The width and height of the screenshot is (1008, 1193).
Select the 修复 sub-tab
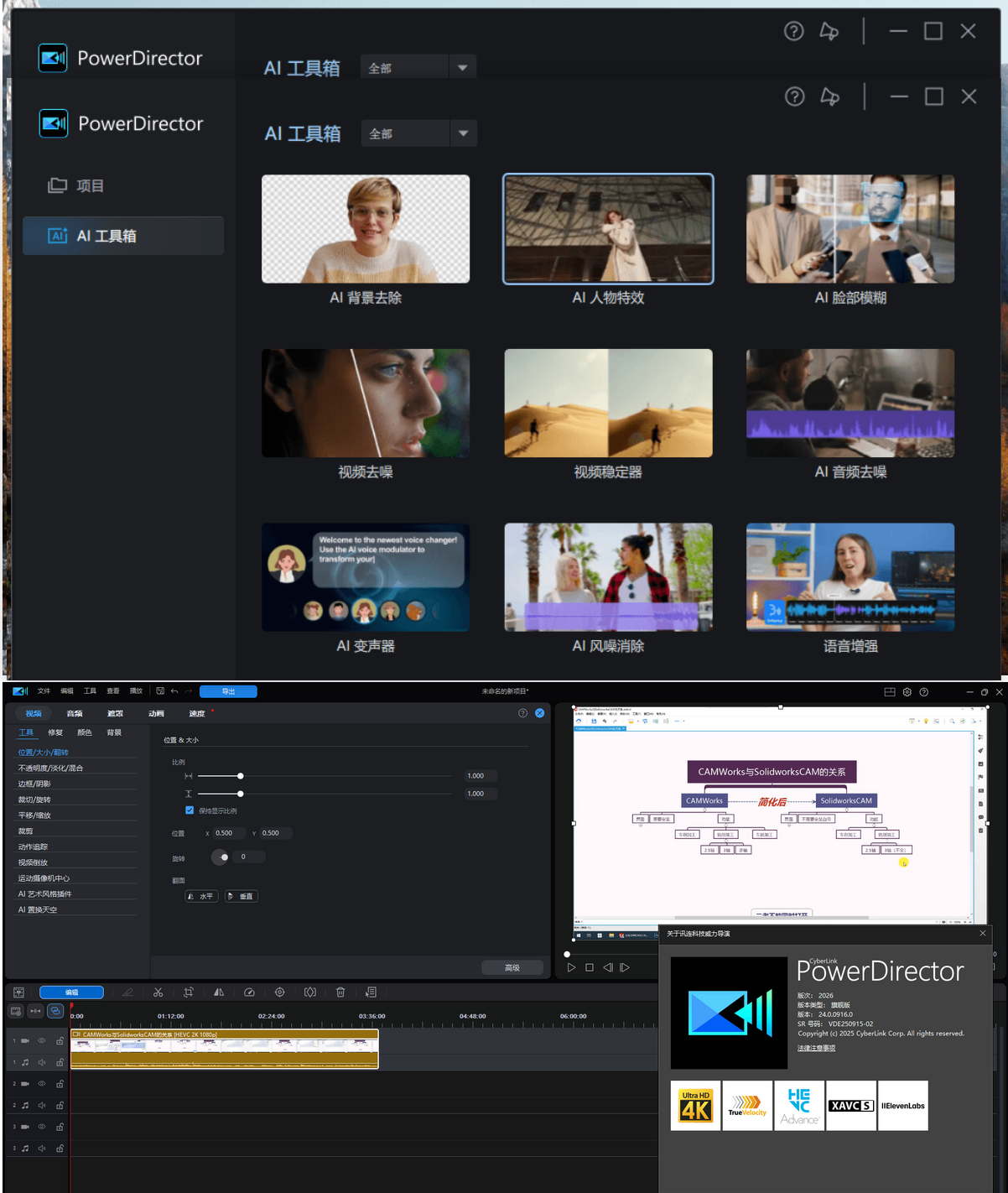click(x=55, y=732)
